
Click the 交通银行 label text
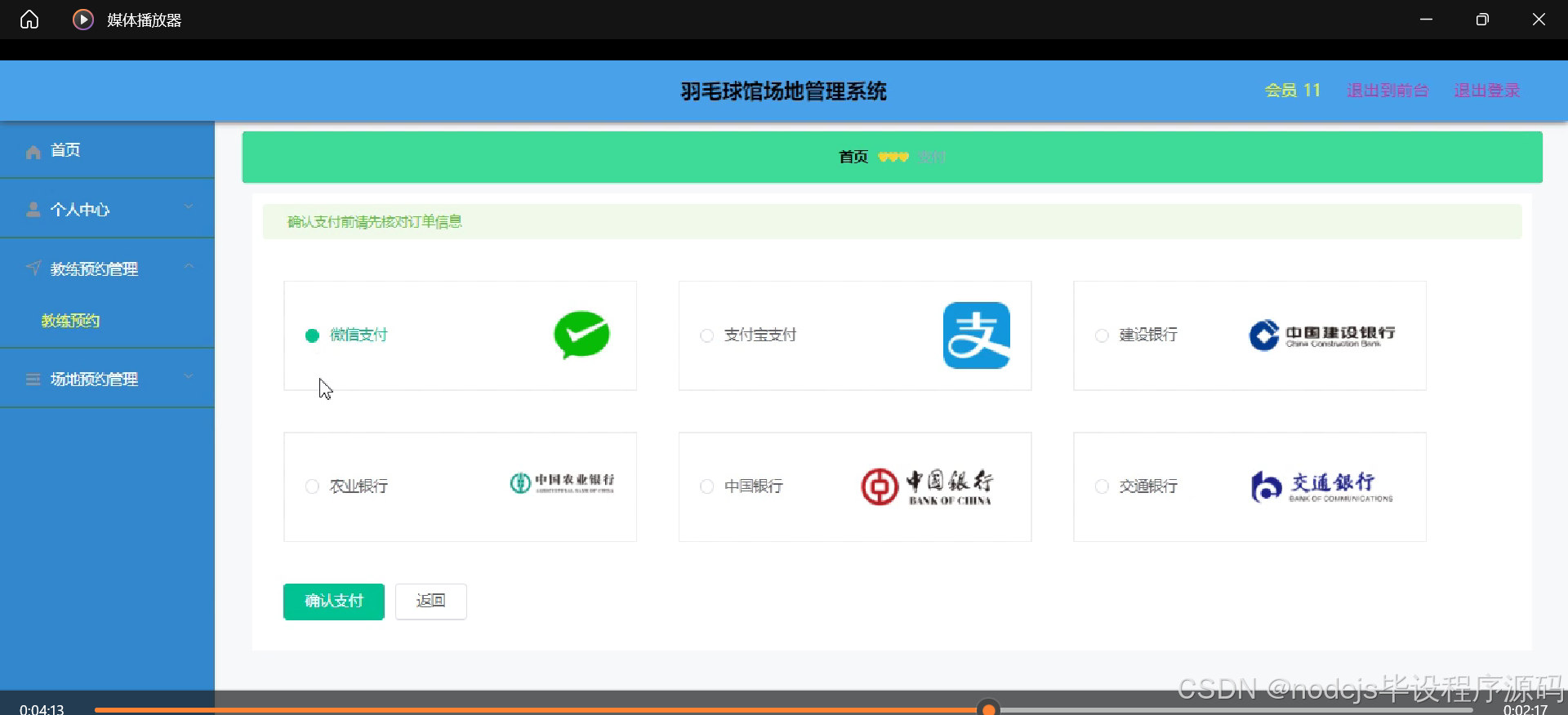point(1148,486)
